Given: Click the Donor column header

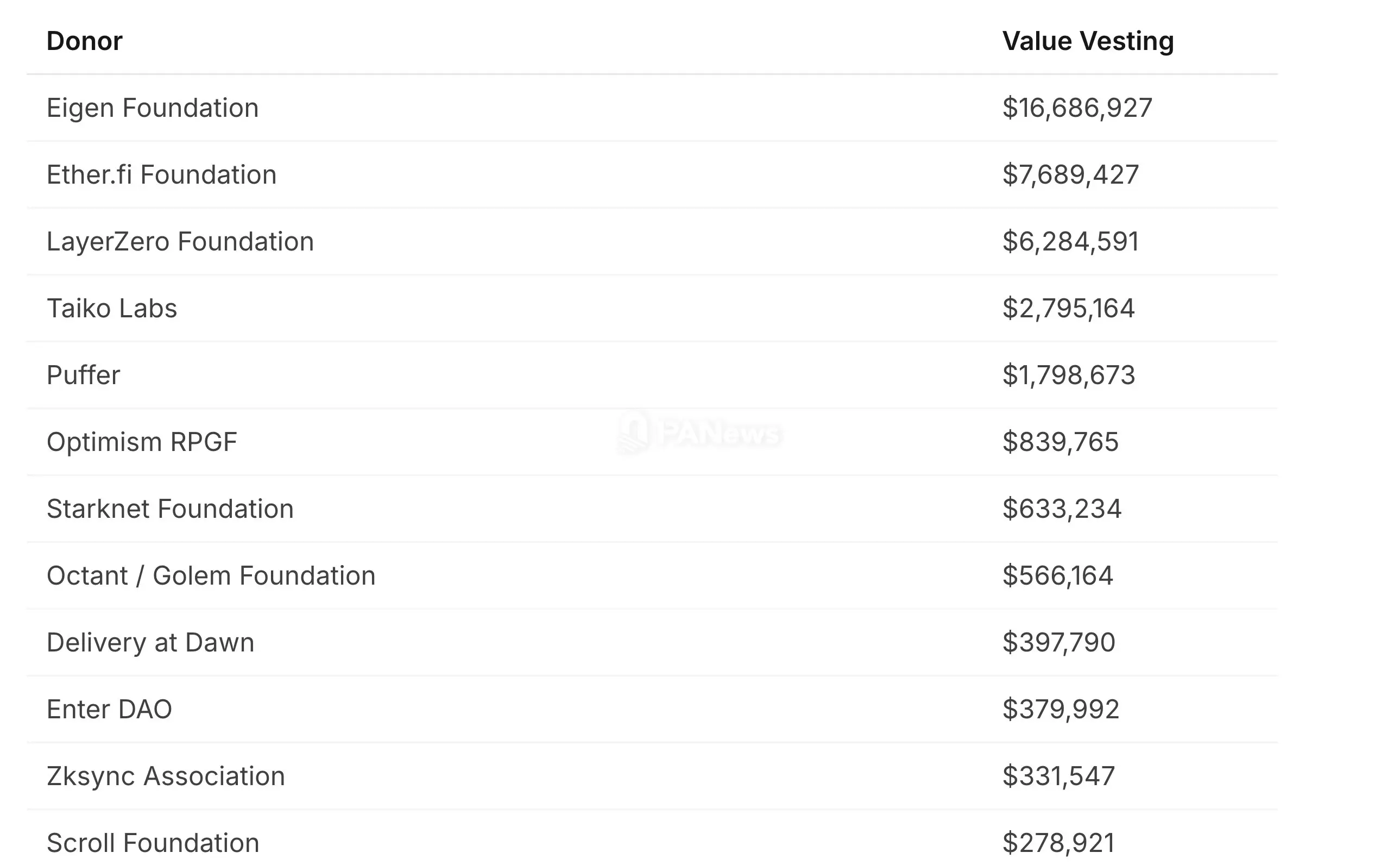Looking at the screenshot, I should click(85, 41).
